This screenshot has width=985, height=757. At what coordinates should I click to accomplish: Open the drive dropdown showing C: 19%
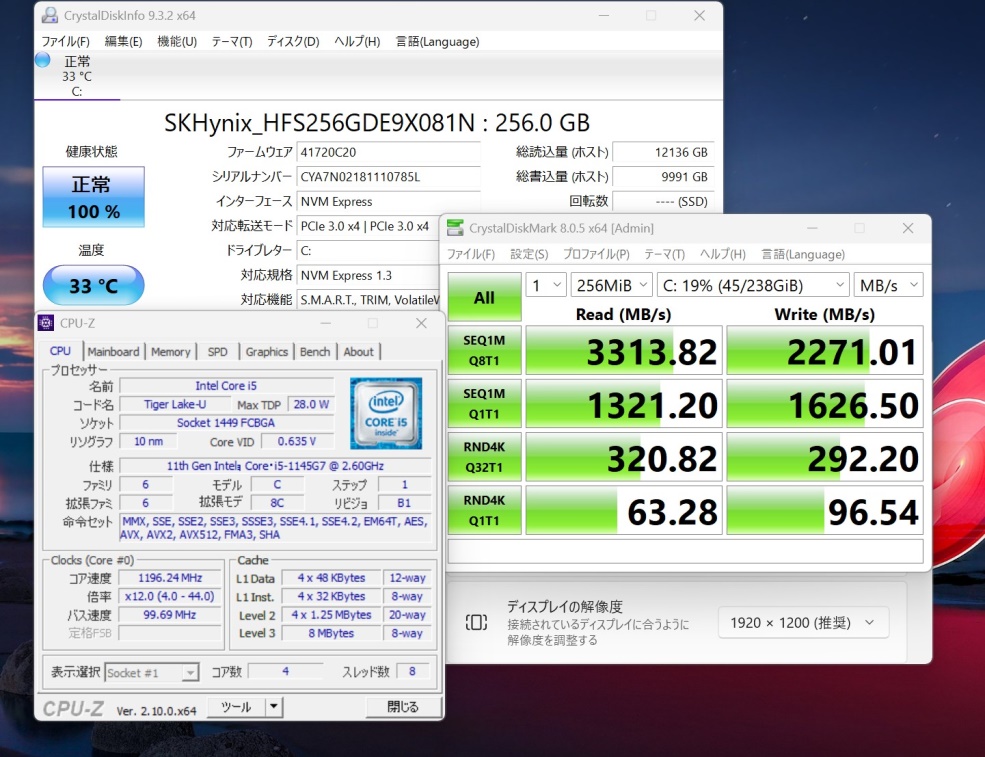click(753, 285)
